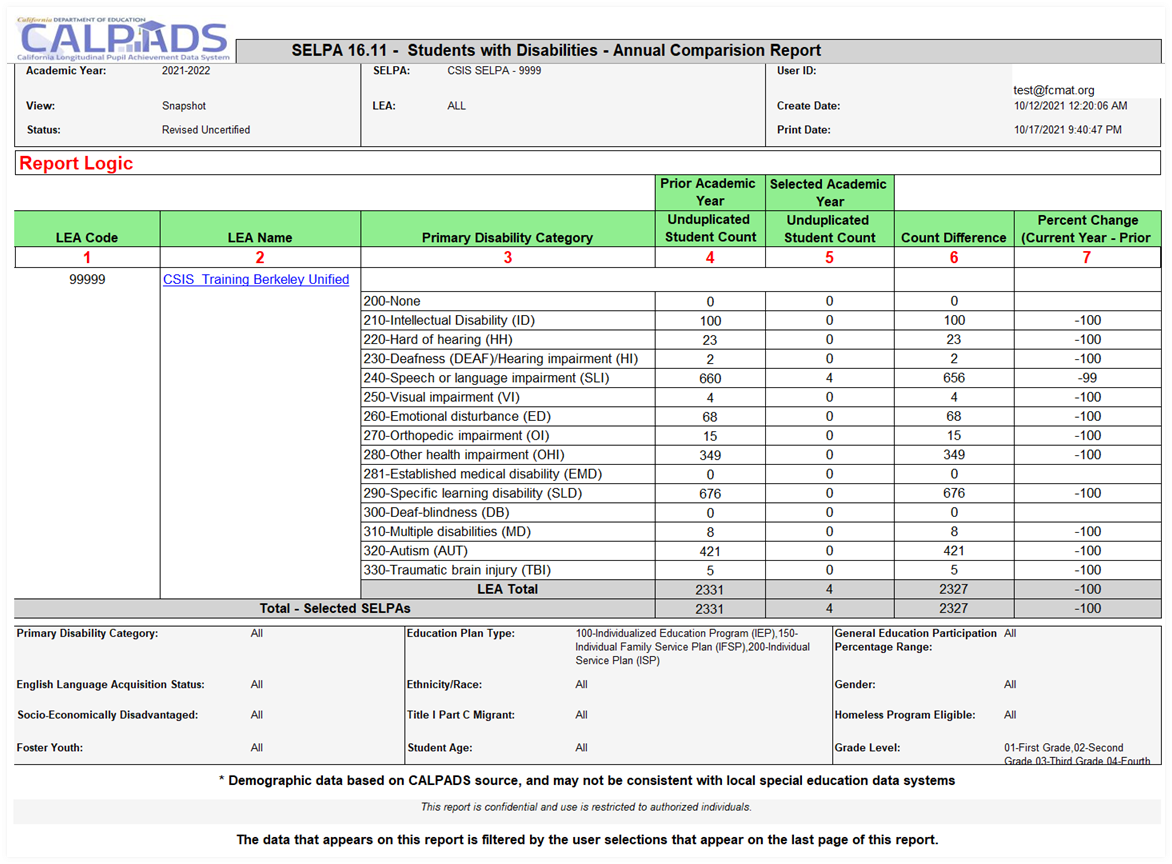Click the Foster Youth filter value All
Screen dimensions: 1172x864
pyautogui.click(x=257, y=747)
